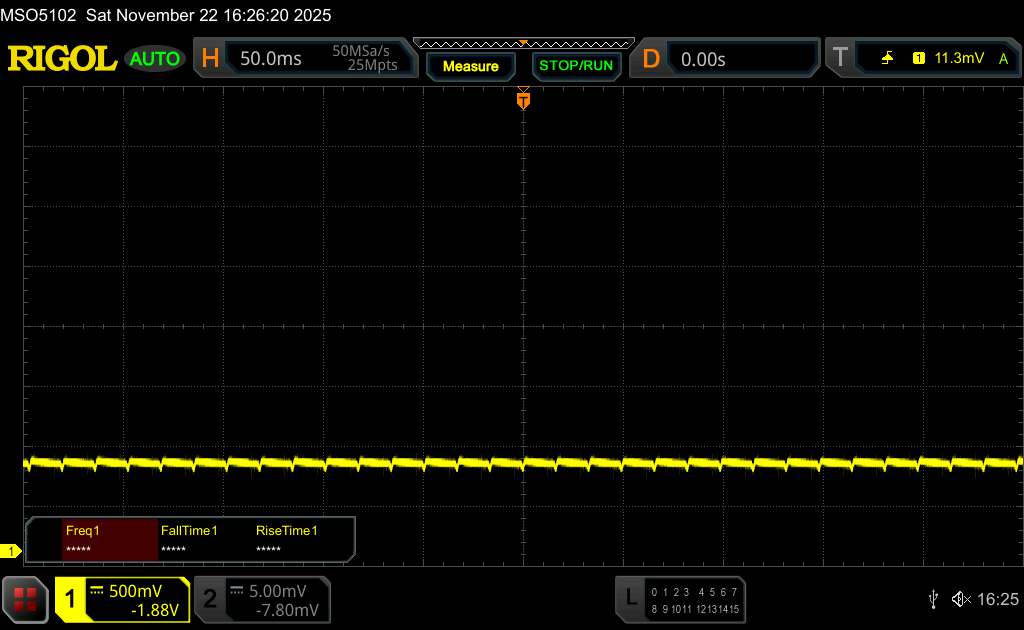The width and height of the screenshot is (1024, 630).
Task: Open the 11.3mV trigger level setting
Action: coord(957,59)
